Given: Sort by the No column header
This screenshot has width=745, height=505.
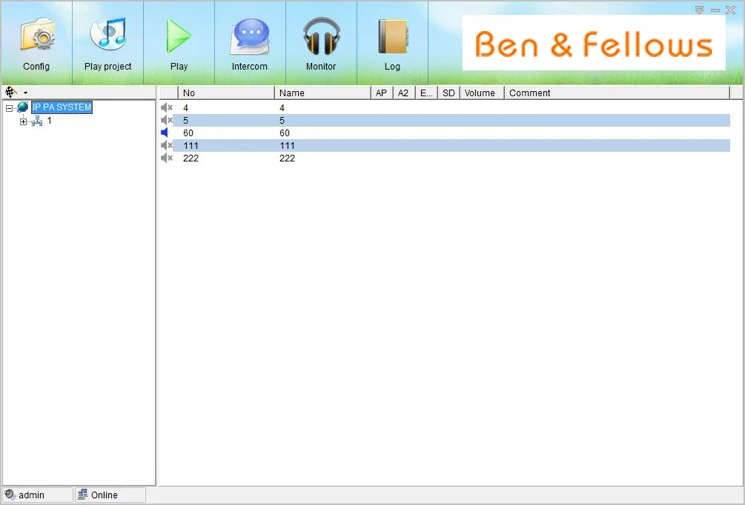Looking at the screenshot, I should [x=226, y=93].
